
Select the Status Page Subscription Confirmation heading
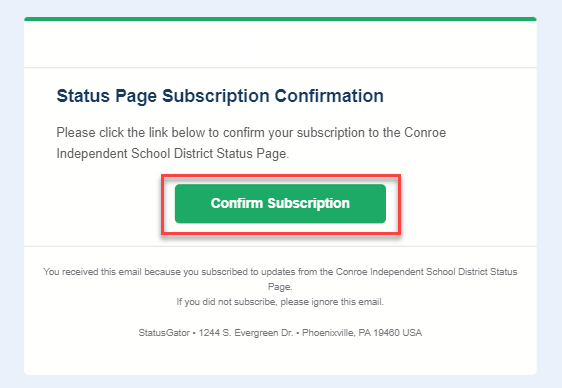[x=220, y=96]
